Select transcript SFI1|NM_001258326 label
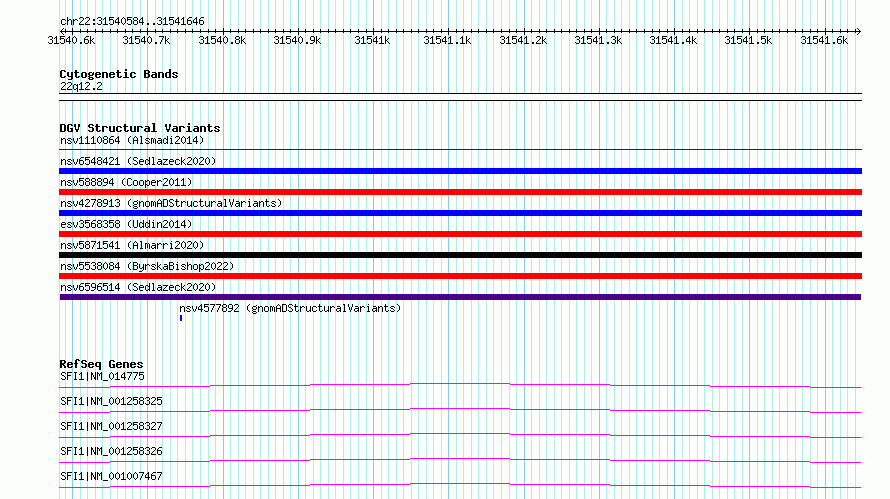The image size is (890, 499). click(x=111, y=451)
